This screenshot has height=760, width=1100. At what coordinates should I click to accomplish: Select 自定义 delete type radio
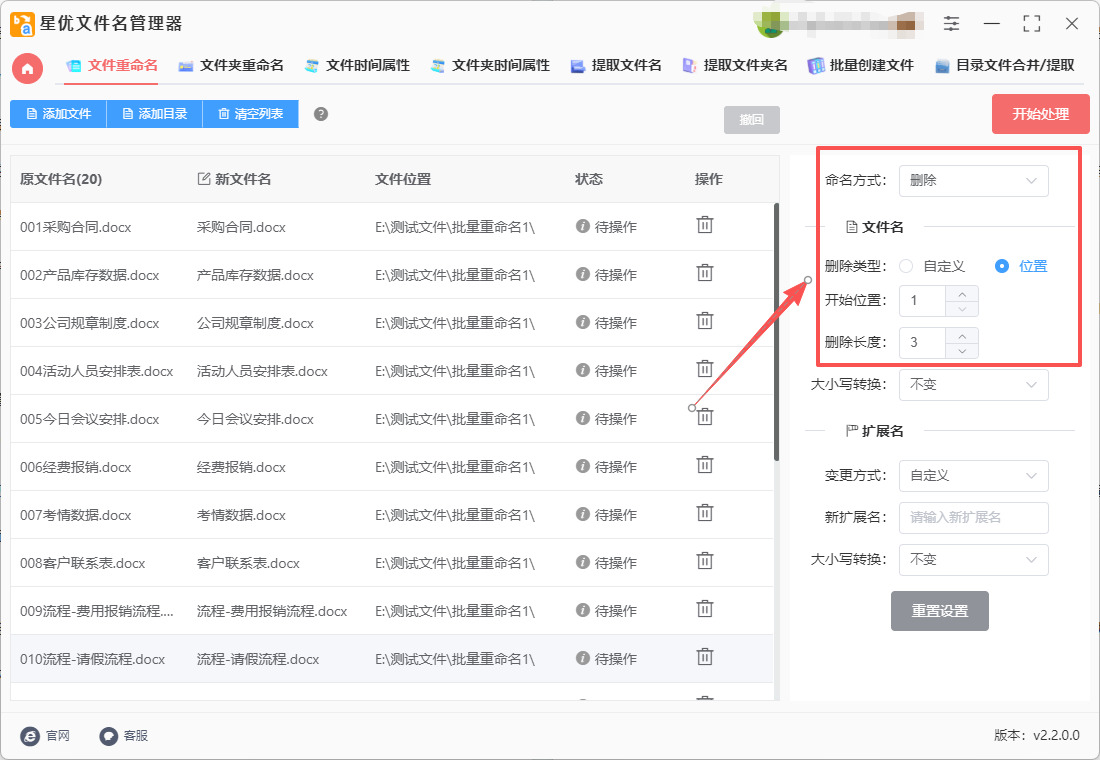906,266
